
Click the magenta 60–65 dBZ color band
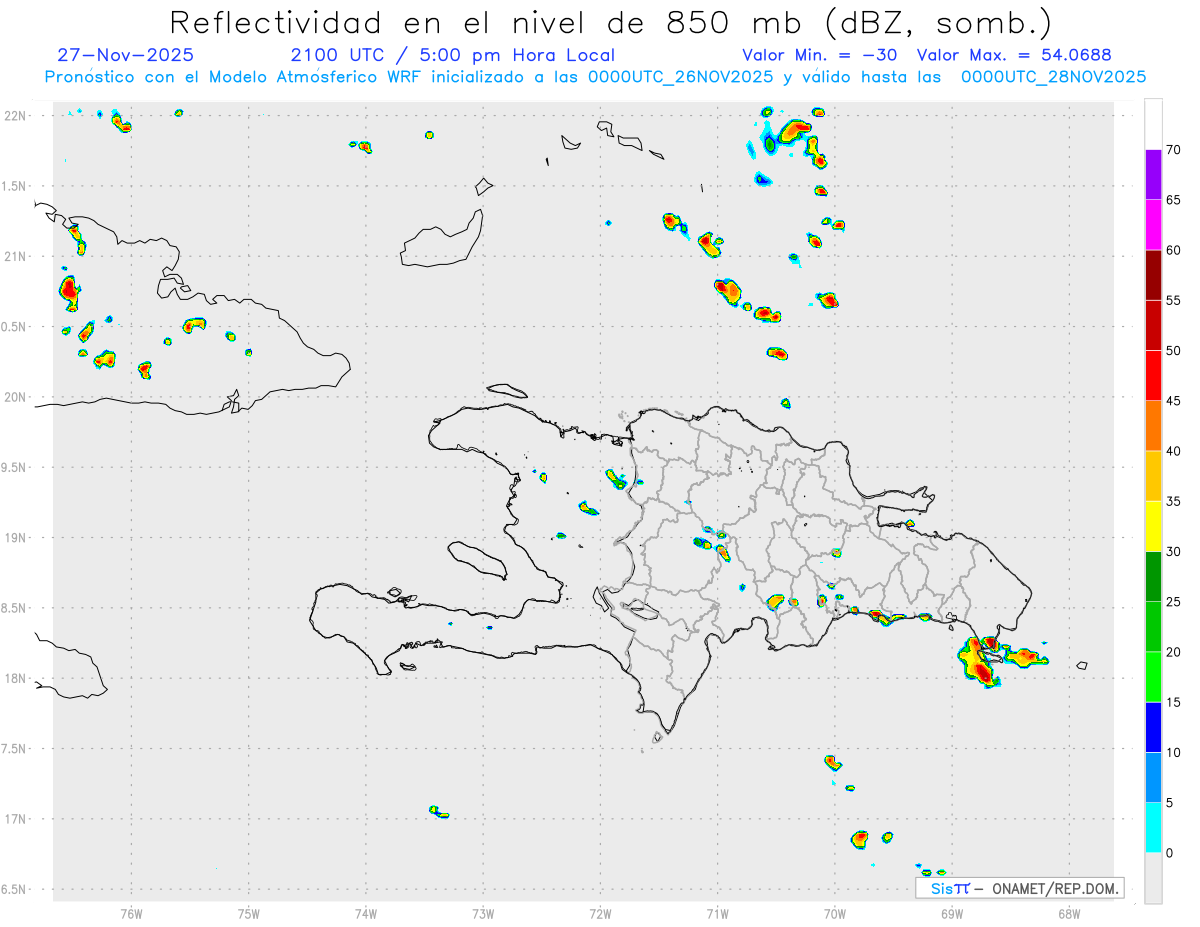1153,225
